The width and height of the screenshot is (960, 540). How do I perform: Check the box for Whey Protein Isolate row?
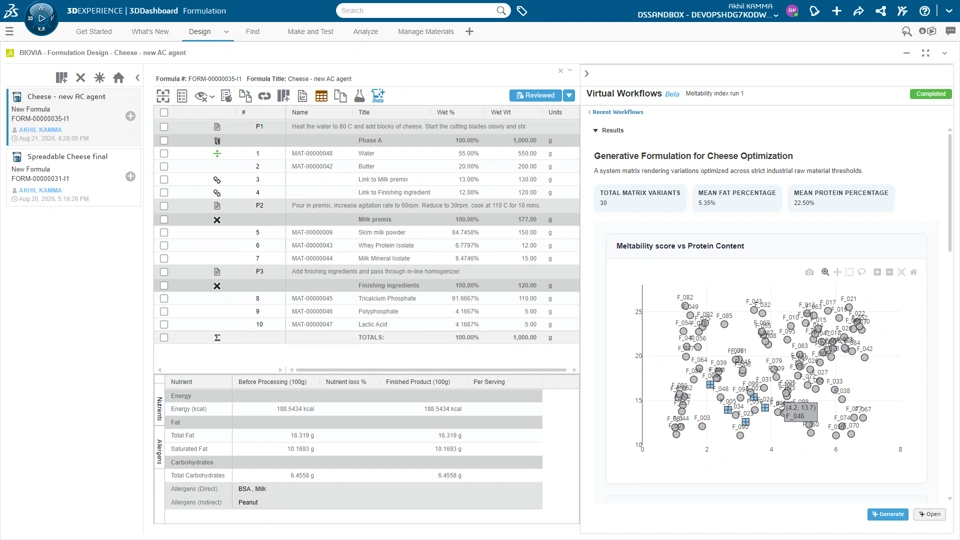point(164,246)
